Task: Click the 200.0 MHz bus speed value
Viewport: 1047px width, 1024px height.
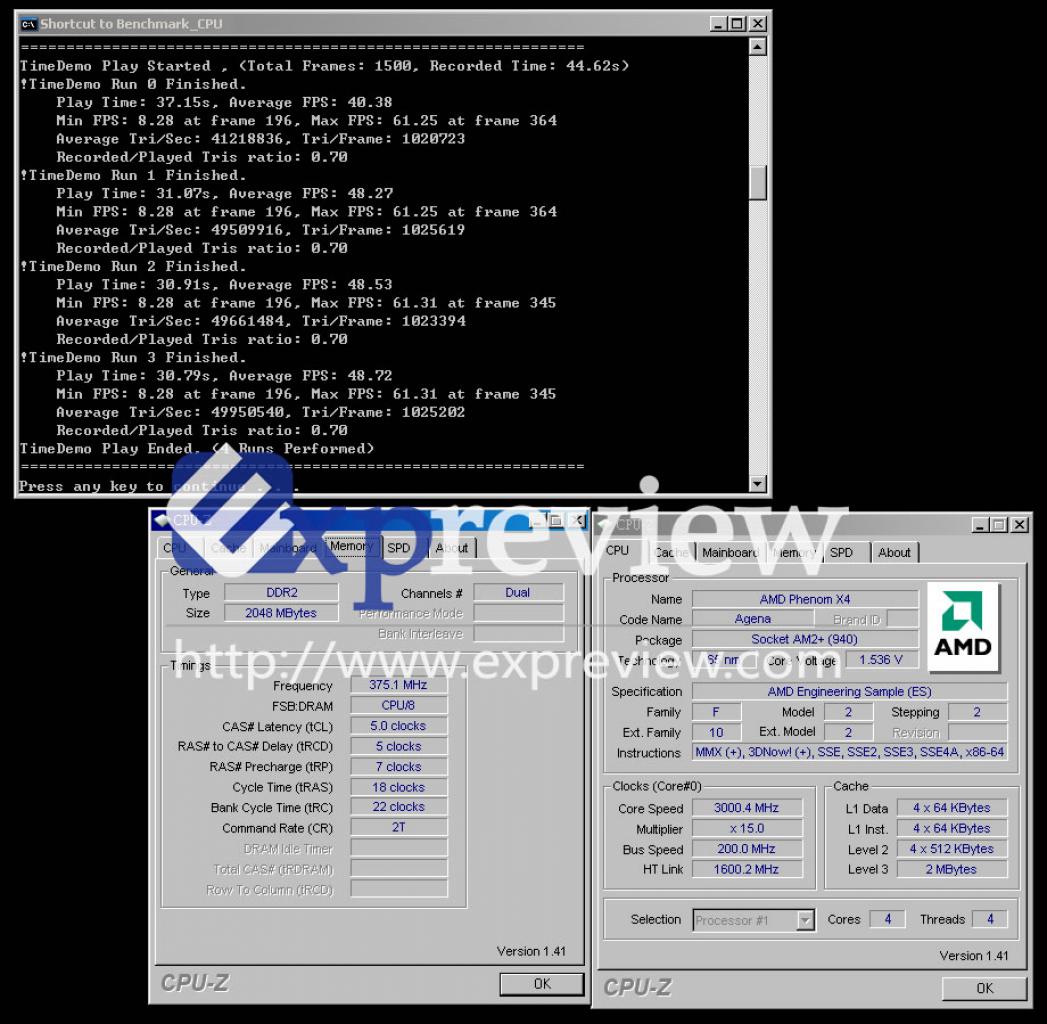Action: pos(747,849)
